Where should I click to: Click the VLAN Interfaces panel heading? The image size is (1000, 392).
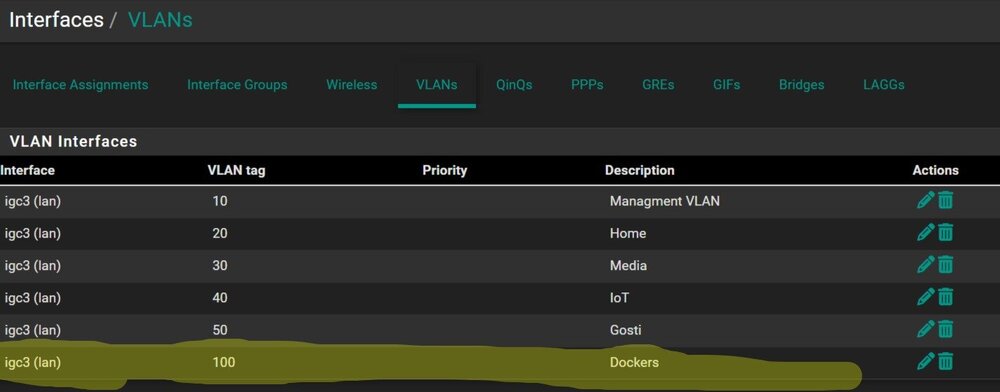point(73,141)
